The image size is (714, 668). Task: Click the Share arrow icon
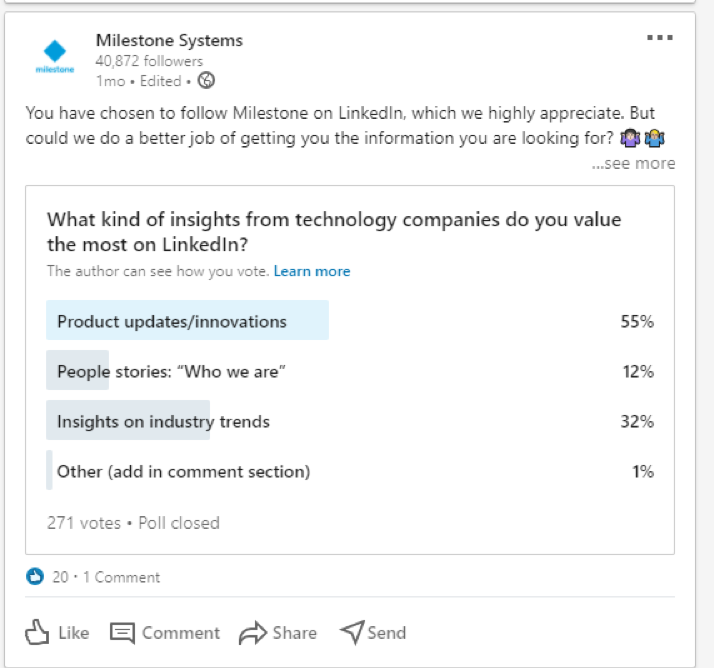point(252,633)
